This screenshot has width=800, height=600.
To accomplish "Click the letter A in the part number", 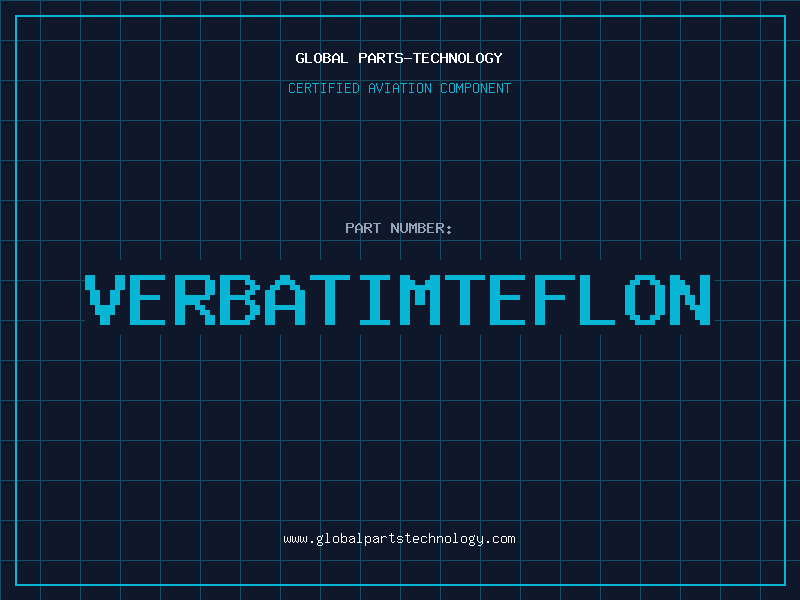I will tap(286, 300).
